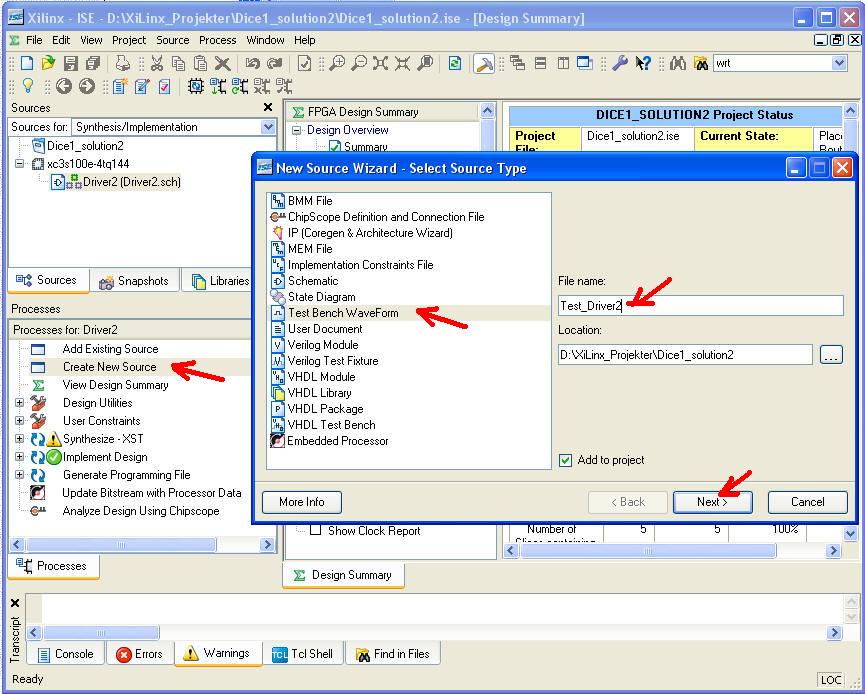Switch to the Errors tab
This screenshot has height=694, width=865.
click(140, 654)
